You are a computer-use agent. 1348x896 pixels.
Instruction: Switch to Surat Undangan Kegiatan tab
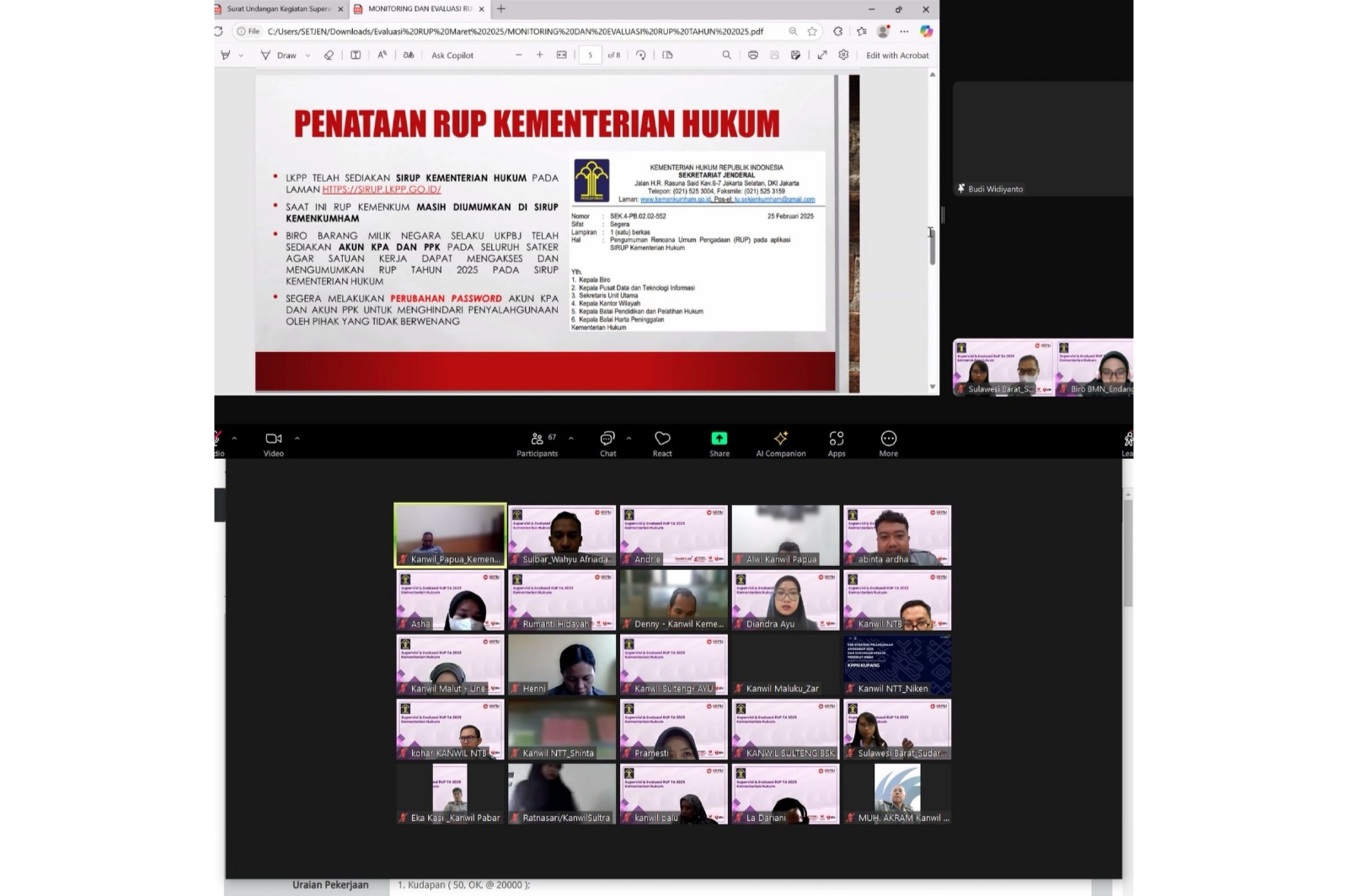(x=279, y=9)
